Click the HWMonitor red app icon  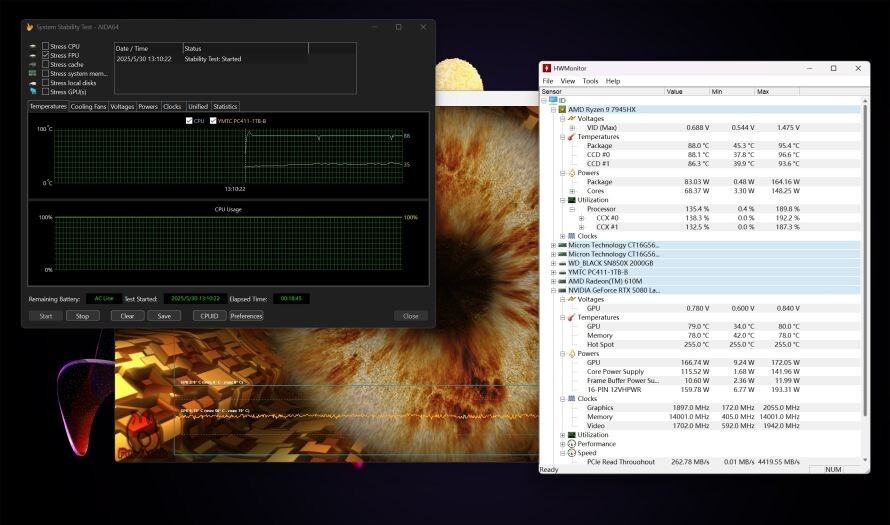coord(547,68)
